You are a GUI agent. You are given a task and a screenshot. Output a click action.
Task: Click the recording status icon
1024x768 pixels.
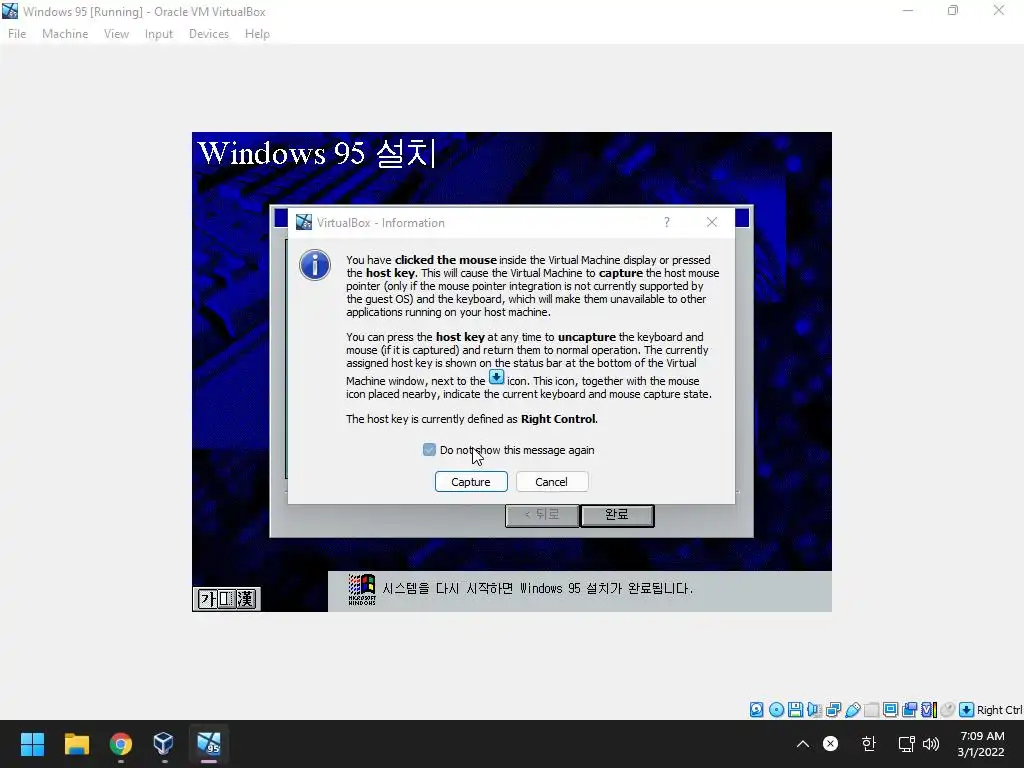click(x=909, y=710)
